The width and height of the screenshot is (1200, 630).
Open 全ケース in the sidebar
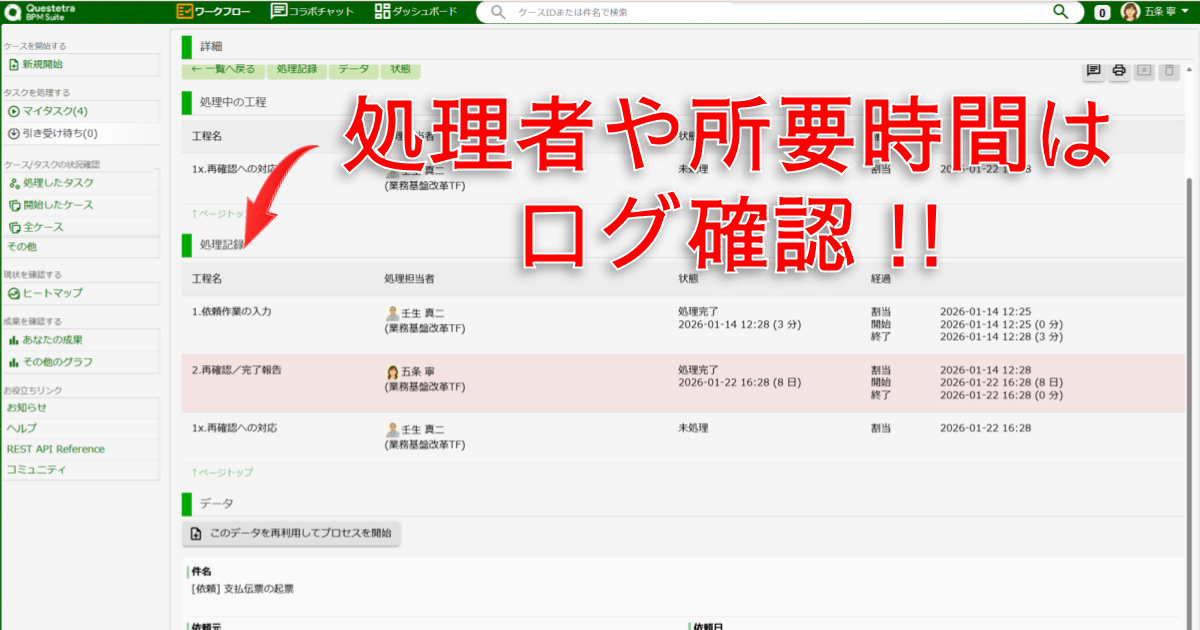pos(80,227)
